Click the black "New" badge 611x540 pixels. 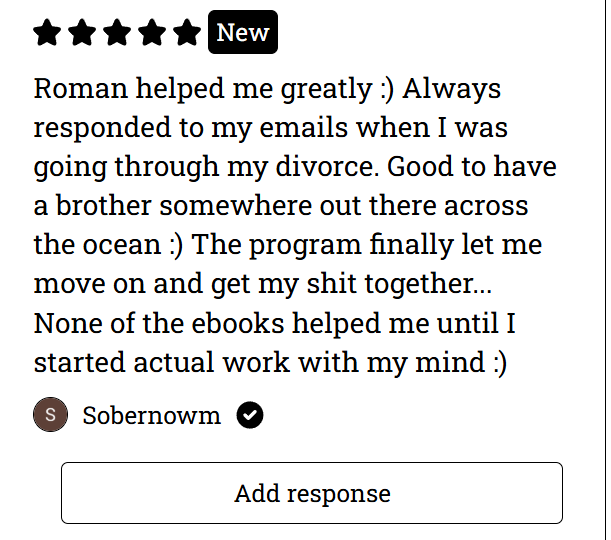click(243, 32)
